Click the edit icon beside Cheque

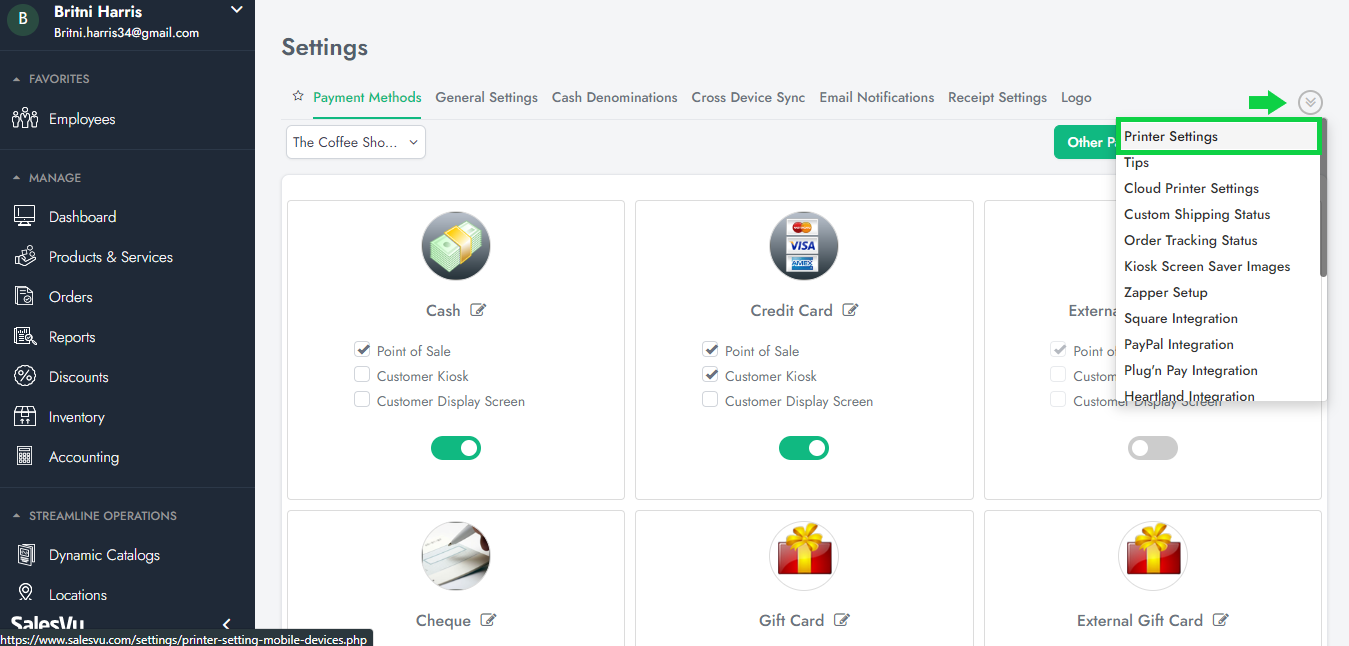point(488,620)
